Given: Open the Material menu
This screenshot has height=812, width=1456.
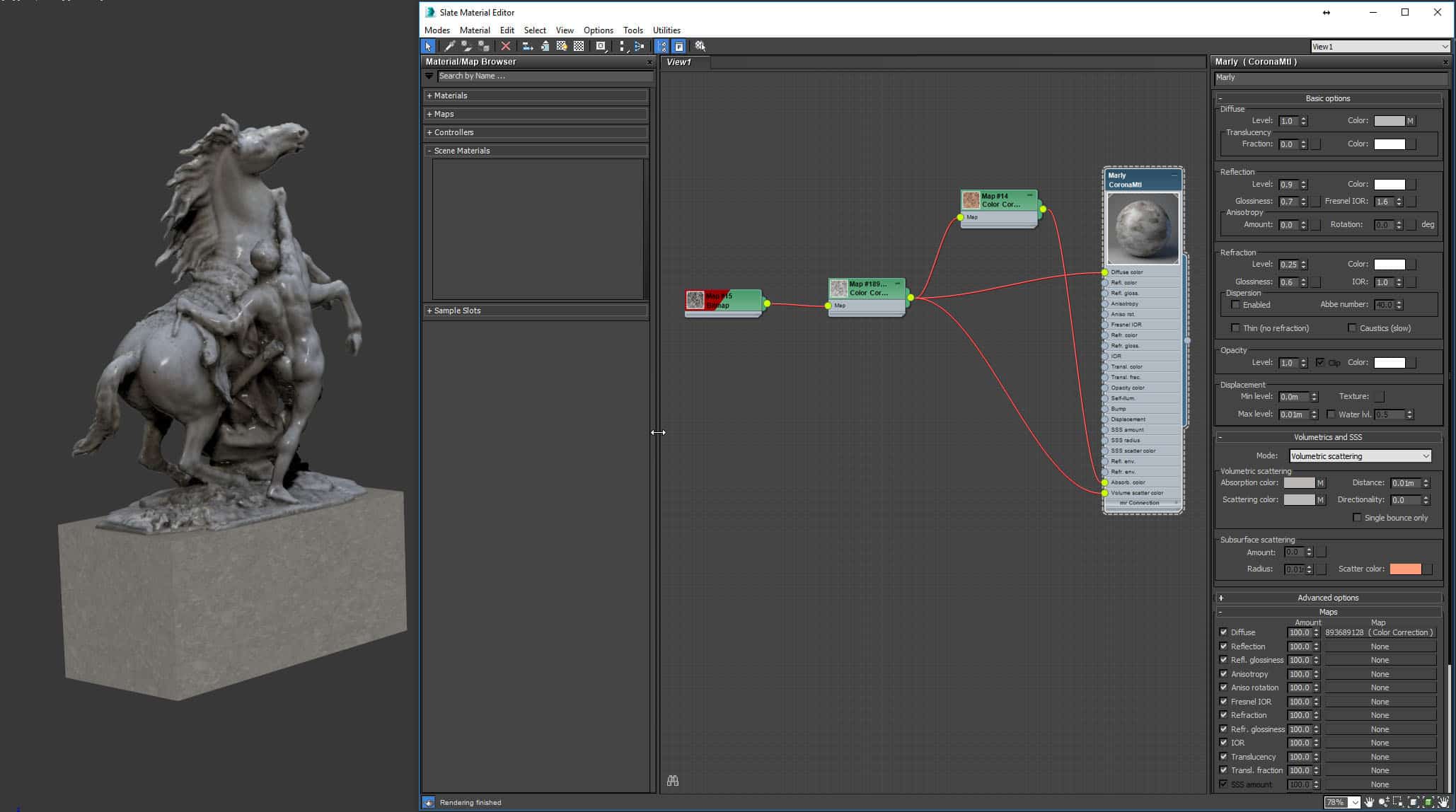Looking at the screenshot, I should [x=474, y=30].
